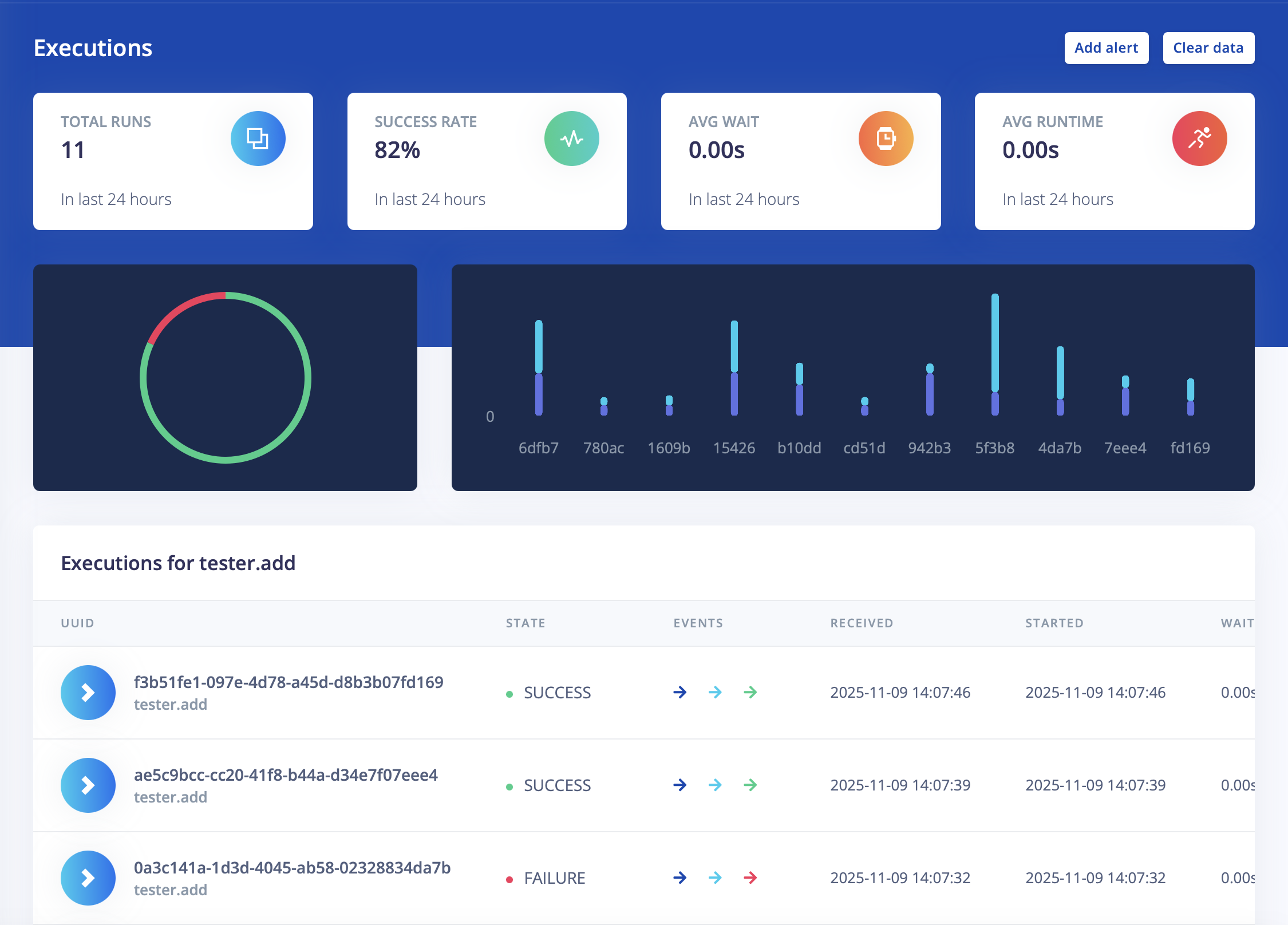Click the tallest bar labeled 5f3b8
The image size is (1288, 925).
995,355
